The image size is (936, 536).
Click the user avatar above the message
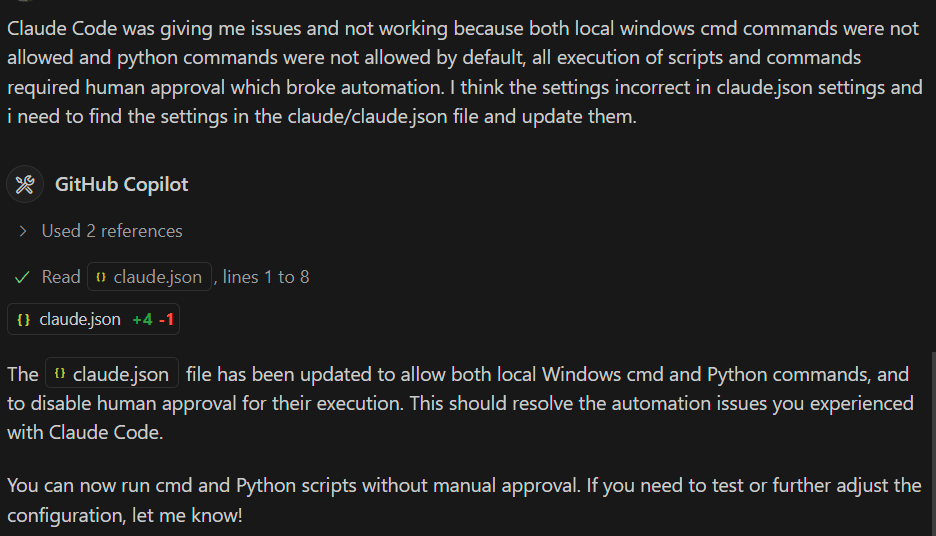25,3
